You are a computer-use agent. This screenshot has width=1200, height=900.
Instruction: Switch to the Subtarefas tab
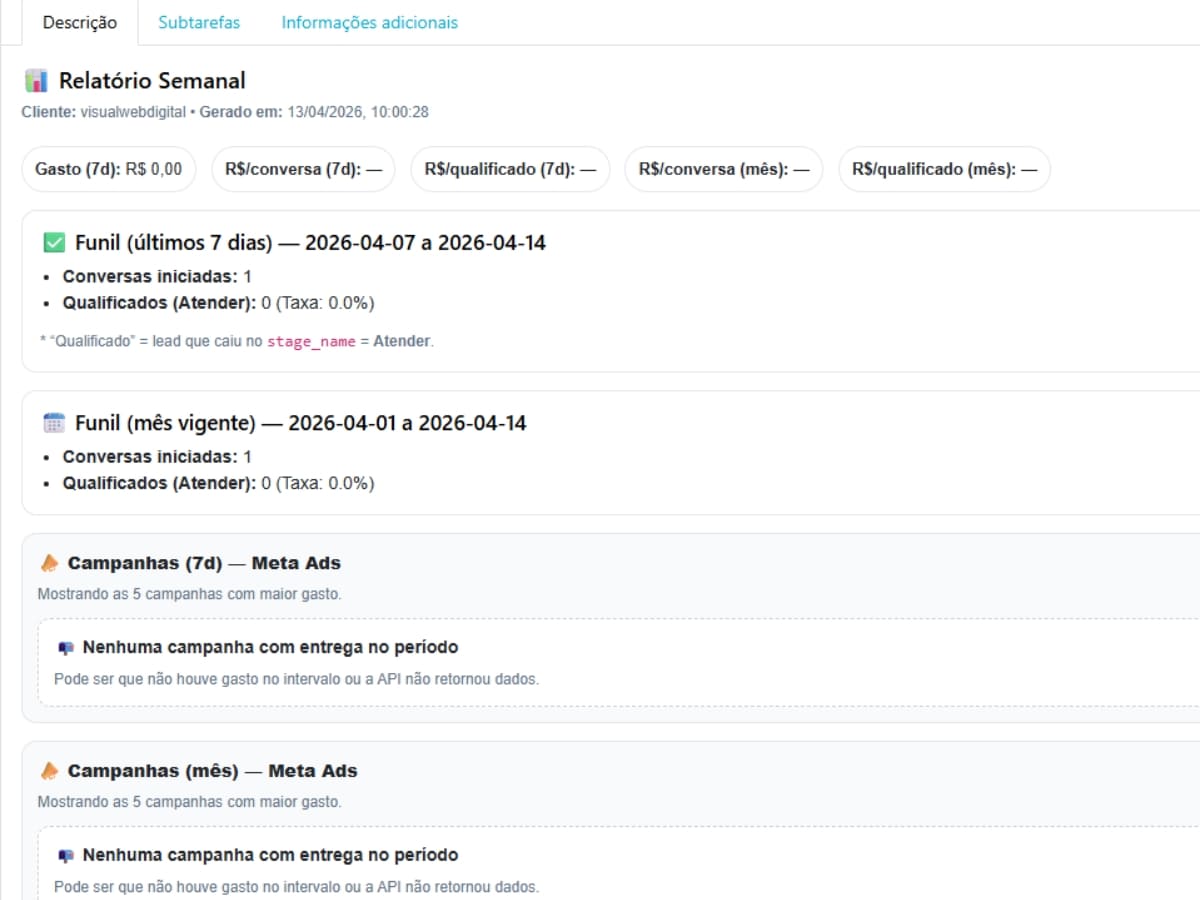point(199,22)
